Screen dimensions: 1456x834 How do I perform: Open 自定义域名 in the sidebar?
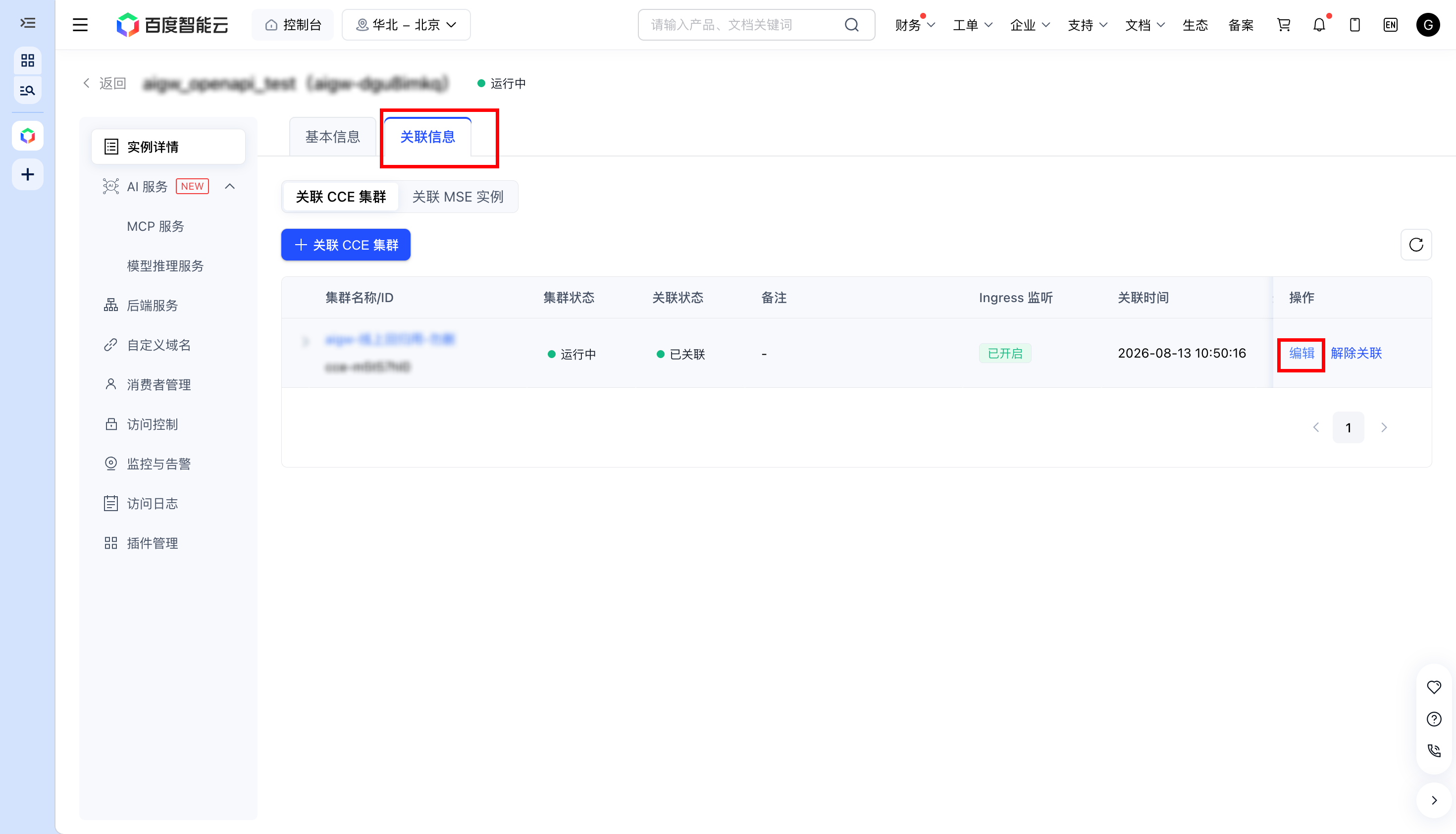pos(158,345)
